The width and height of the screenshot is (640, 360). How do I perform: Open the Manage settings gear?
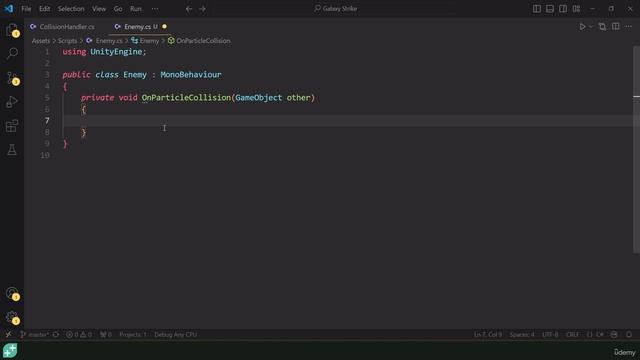pyautogui.click(x=12, y=318)
